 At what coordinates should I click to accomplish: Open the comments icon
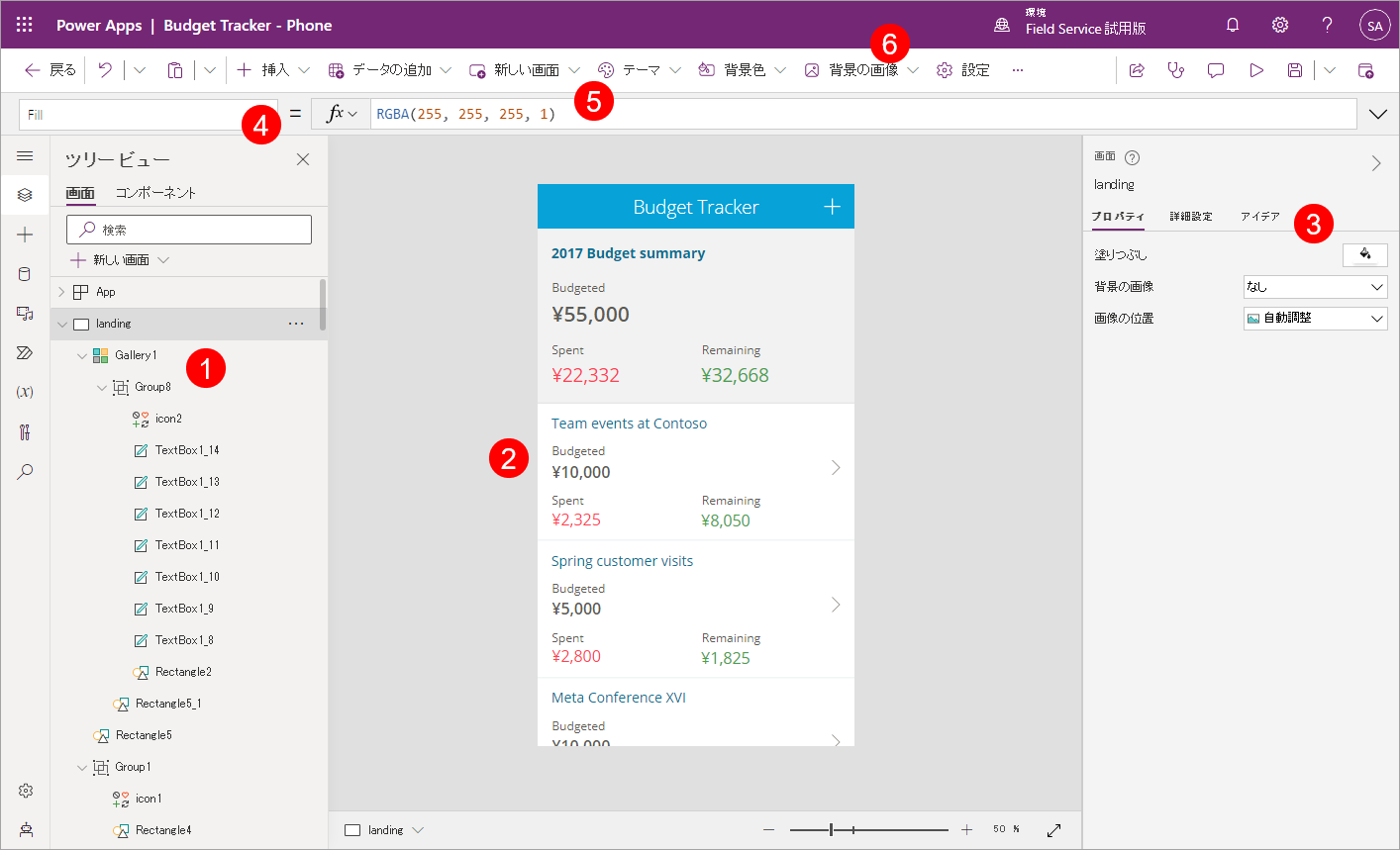(x=1216, y=70)
